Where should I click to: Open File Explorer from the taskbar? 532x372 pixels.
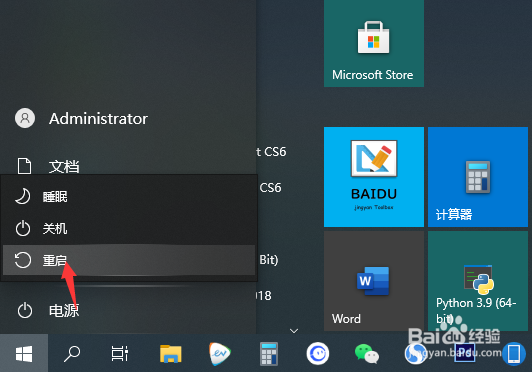(x=171, y=353)
